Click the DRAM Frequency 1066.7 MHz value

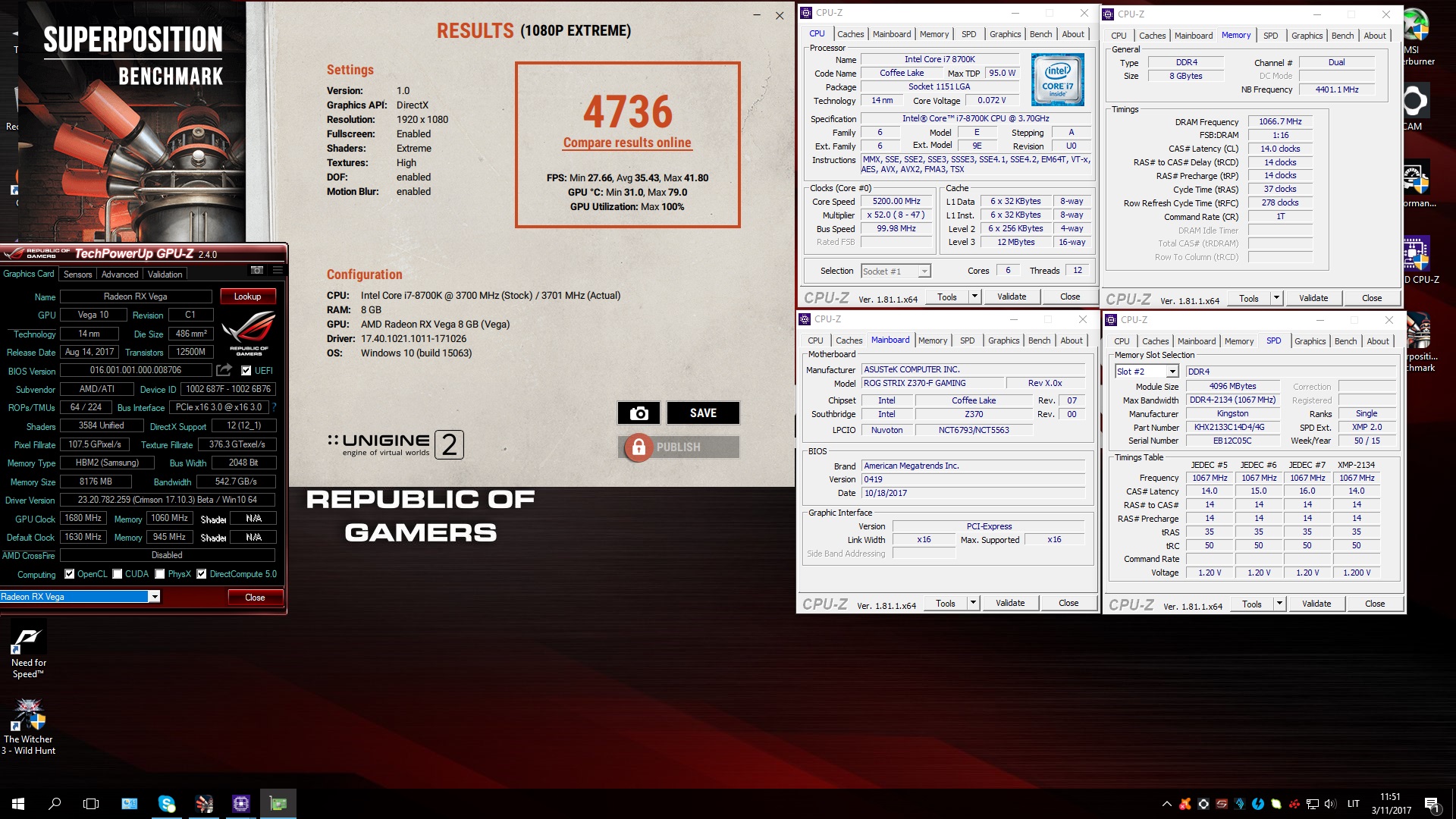coord(1280,121)
